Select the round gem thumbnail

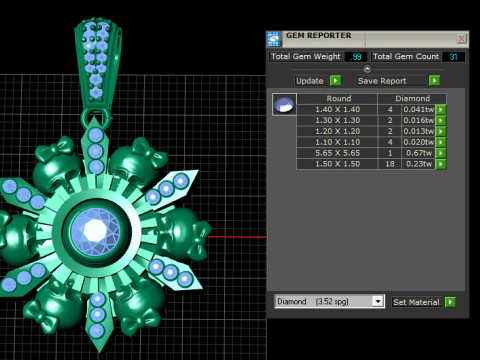pyautogui.click(x=284, y=105)
